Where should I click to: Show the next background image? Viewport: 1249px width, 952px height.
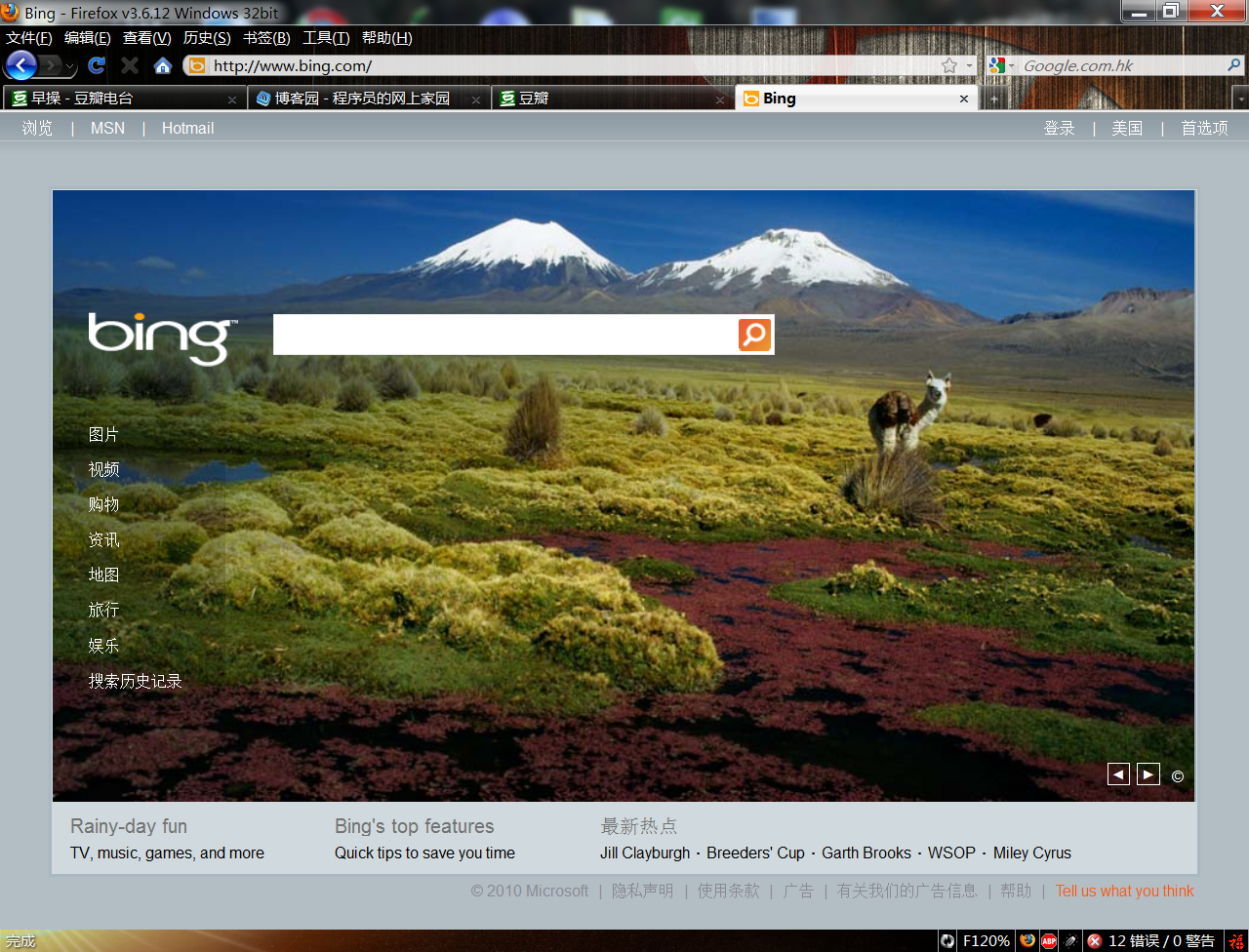(1148, 774)
